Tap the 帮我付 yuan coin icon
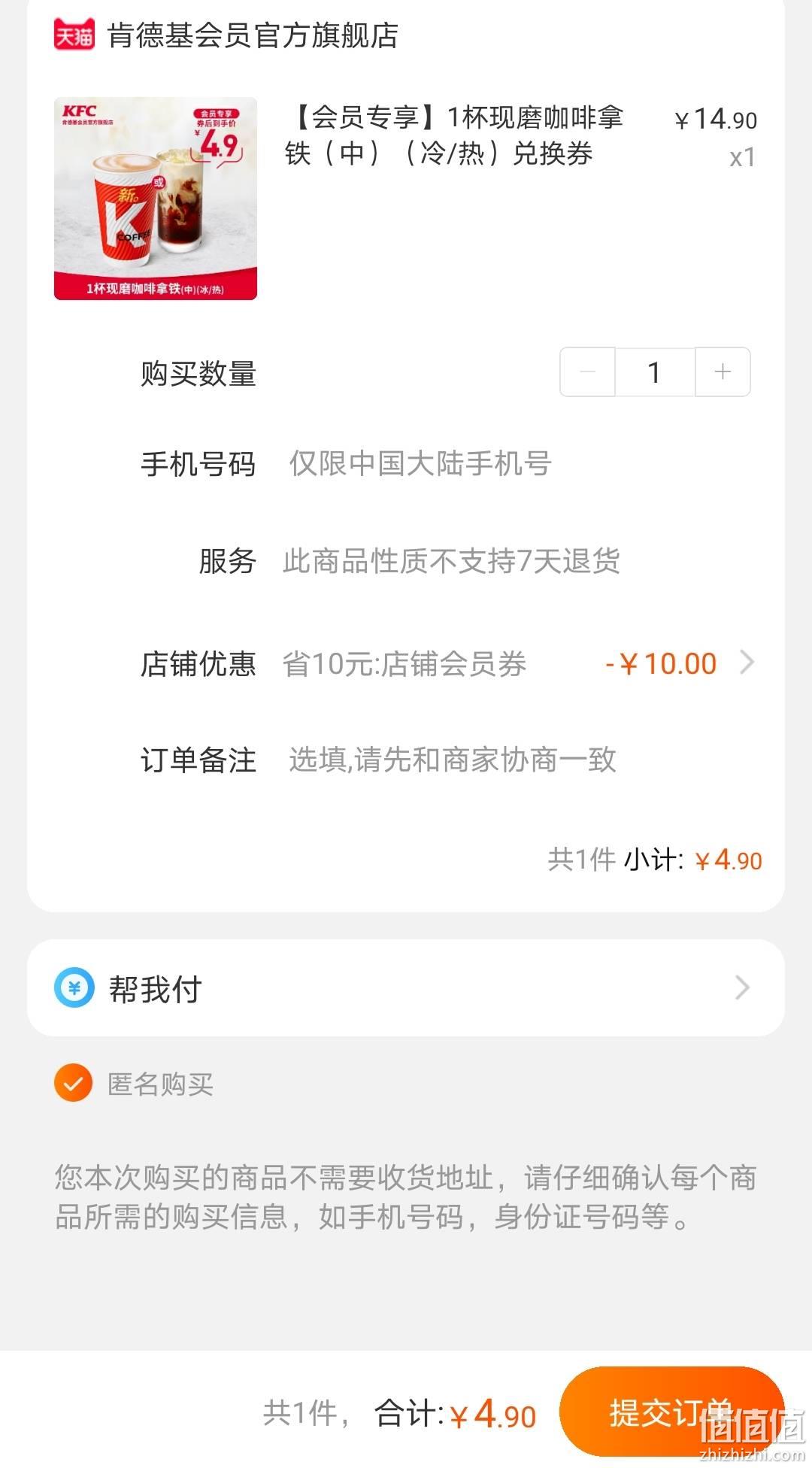Viewport: 812px width, 1468px height. [74, 987]
